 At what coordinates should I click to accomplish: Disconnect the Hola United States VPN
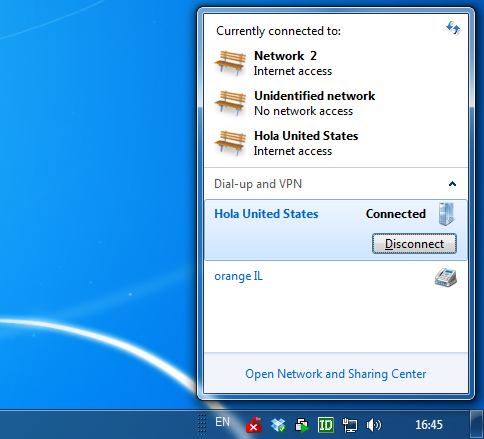(414, 244)
